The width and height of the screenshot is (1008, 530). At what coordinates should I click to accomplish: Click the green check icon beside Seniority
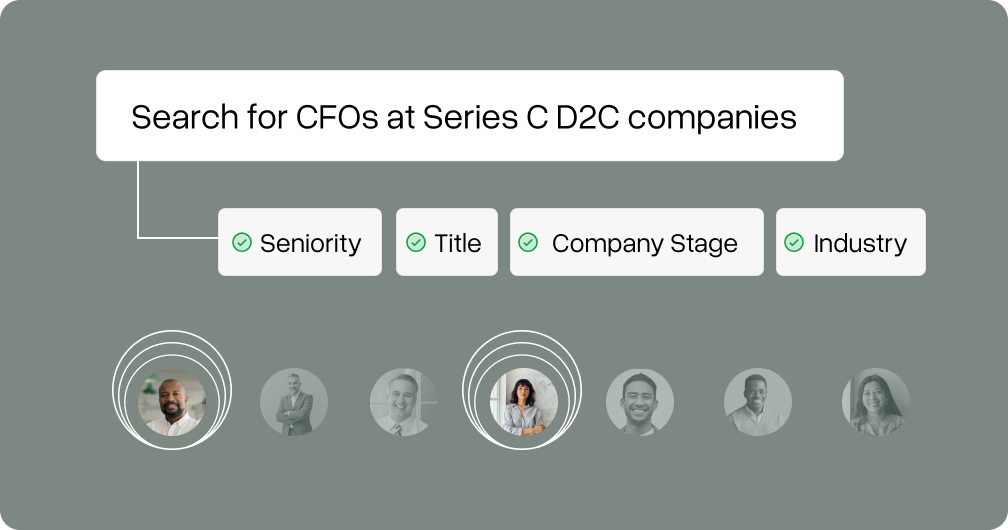(242, 242)
